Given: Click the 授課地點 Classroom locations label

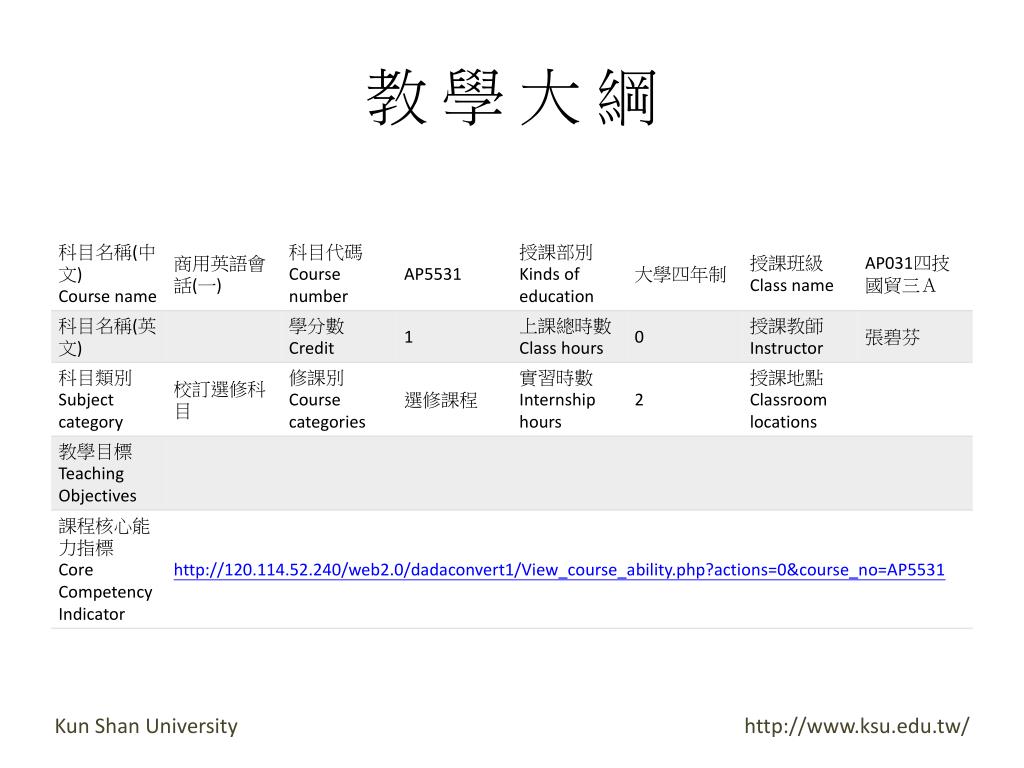Looking at the screenshot, I should [x=788, y=400].
